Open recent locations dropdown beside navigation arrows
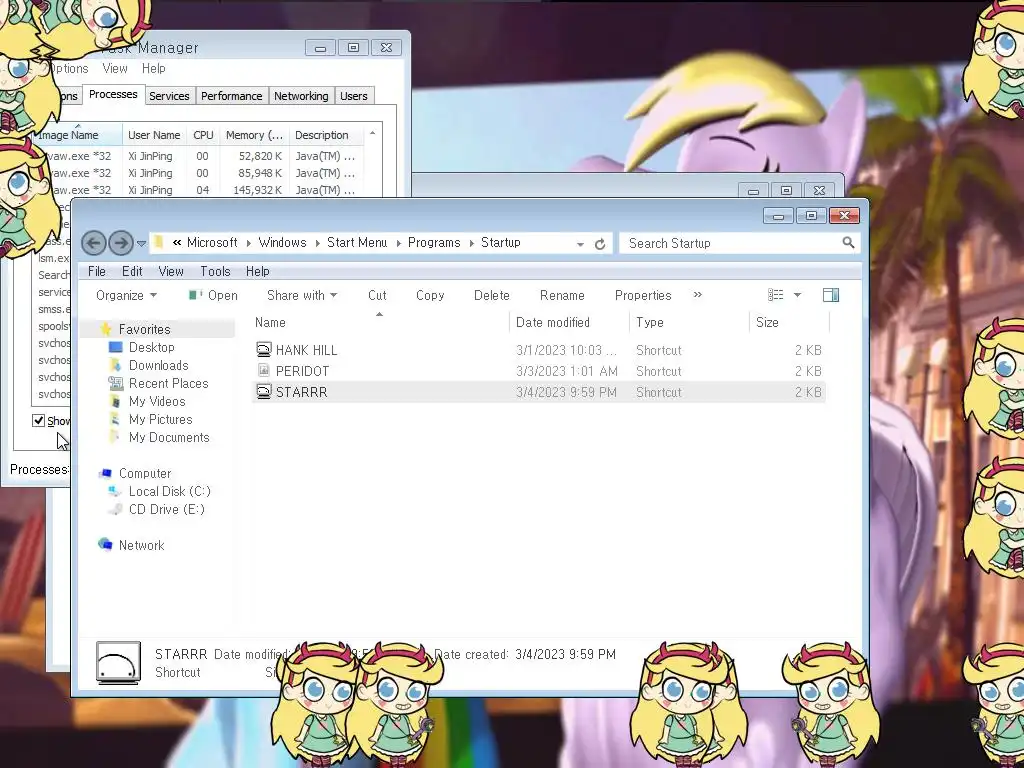 click(x=141, y=244)
